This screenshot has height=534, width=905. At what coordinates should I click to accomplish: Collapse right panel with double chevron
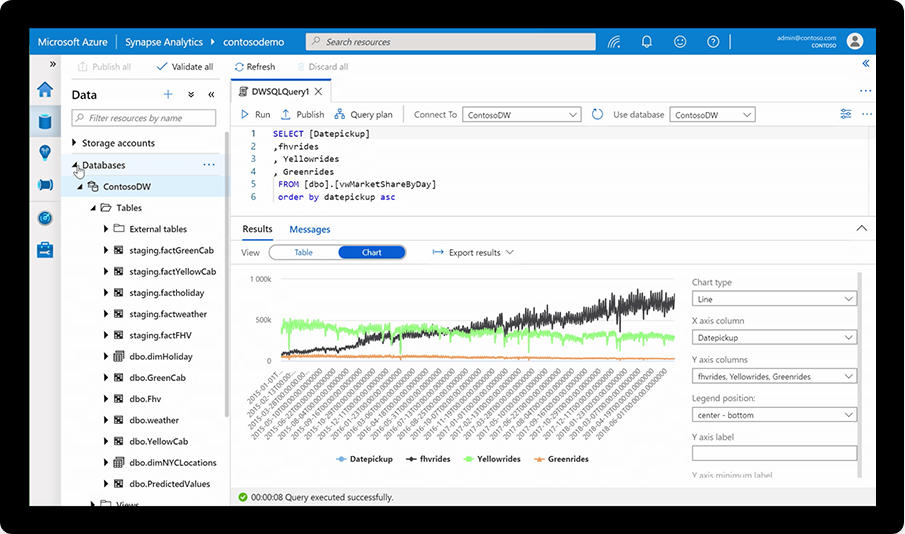pos(866,64)
